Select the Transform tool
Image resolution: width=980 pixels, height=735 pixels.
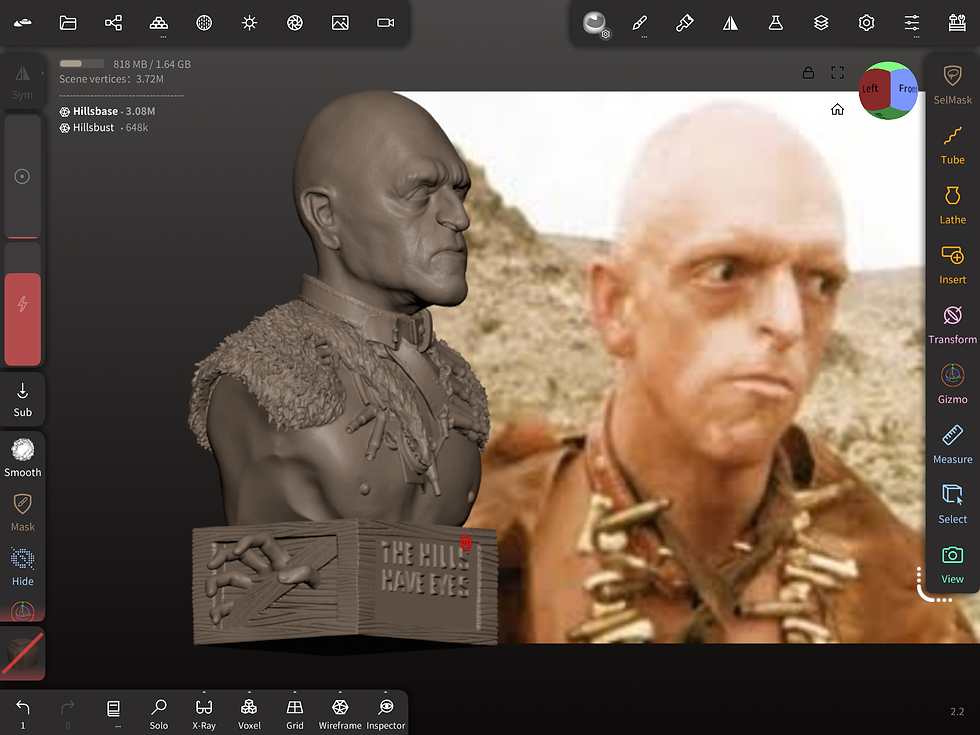952,325
